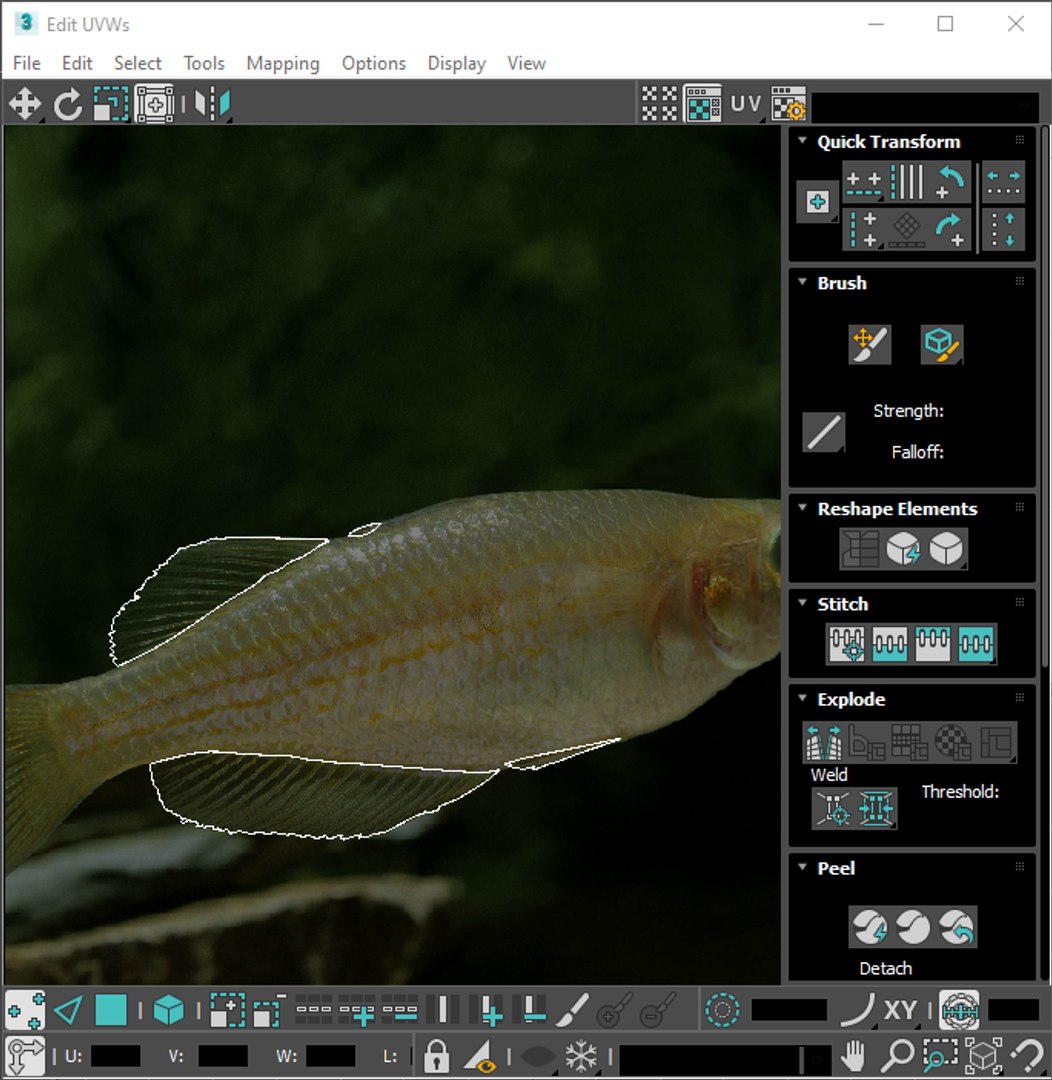Click Stitch Custom, last Stitch icon
Screen dimensions: 1052x1080
(x=976, y=645)
